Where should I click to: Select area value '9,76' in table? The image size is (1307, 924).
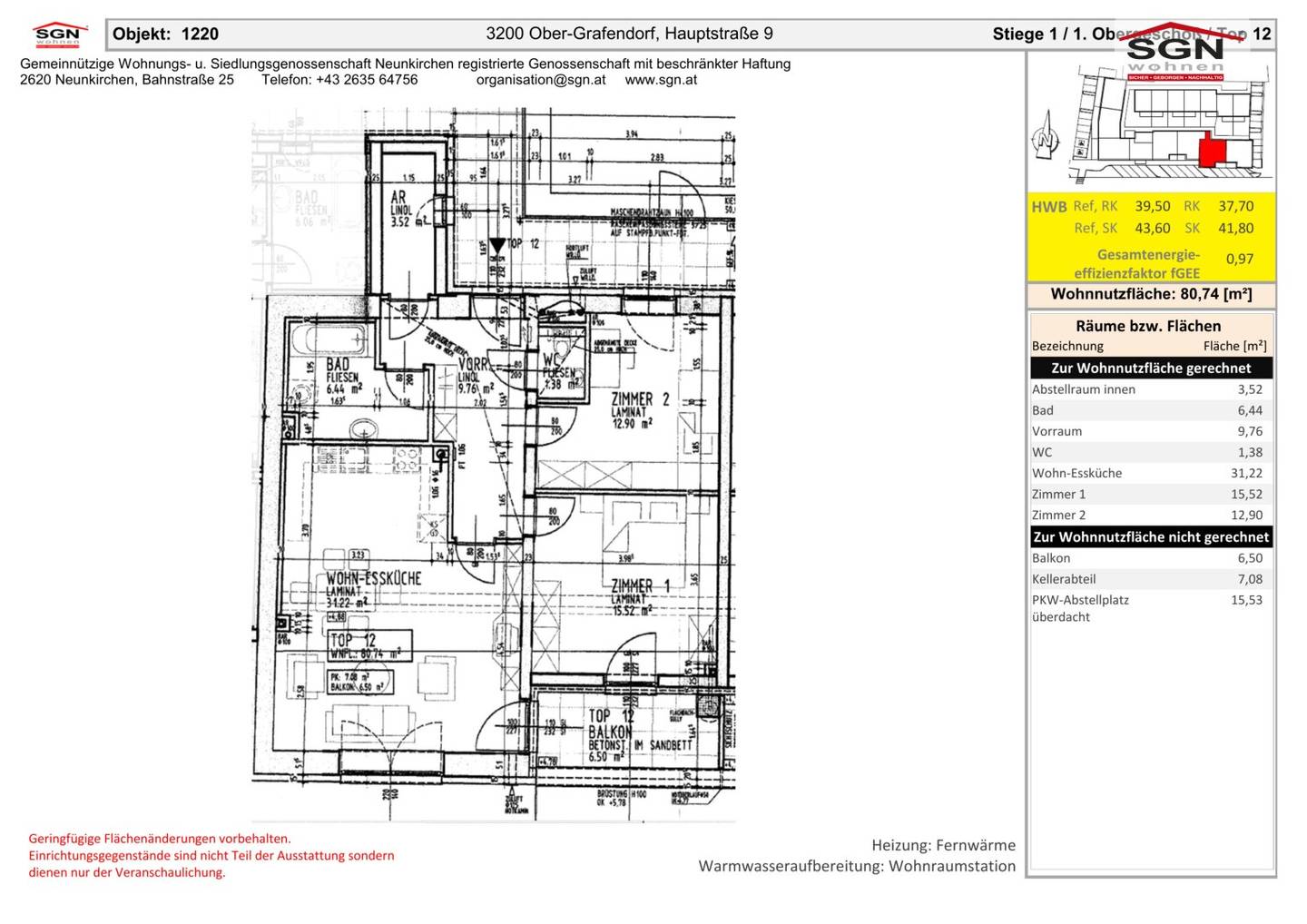tap(1250, 431)
